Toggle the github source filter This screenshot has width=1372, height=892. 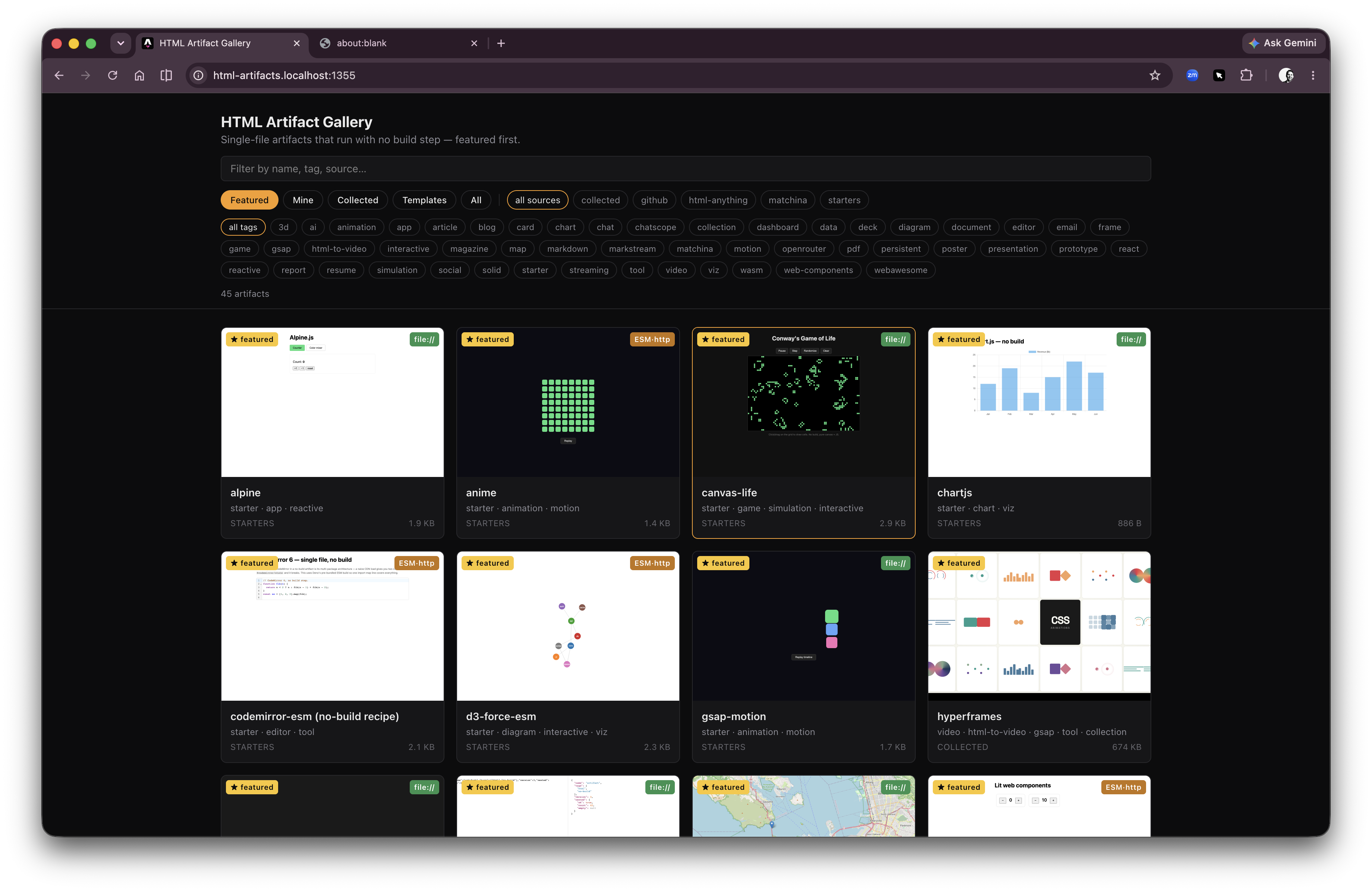click(654, 200)
